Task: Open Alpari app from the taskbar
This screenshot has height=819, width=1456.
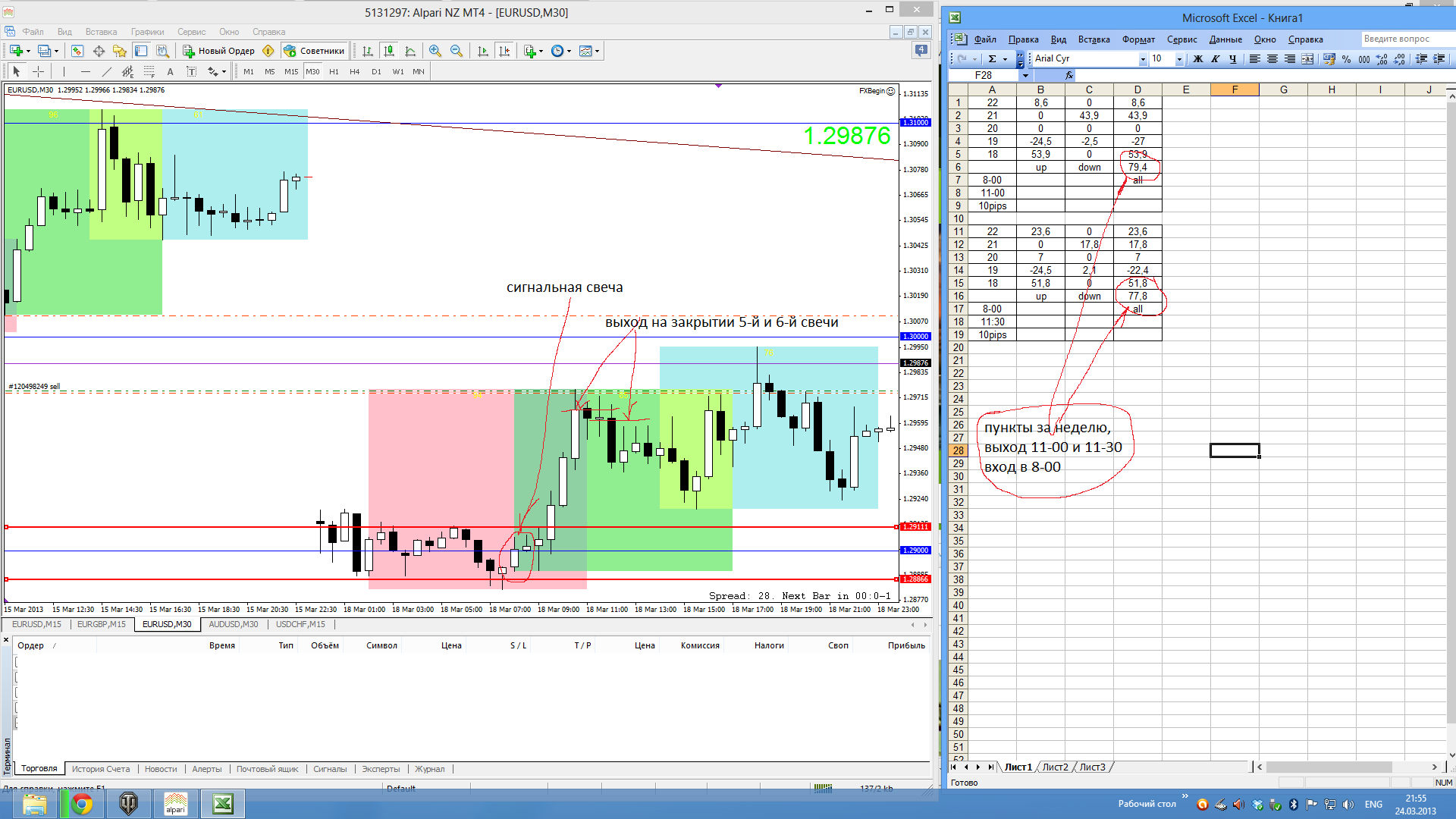Action: point(175,804)
